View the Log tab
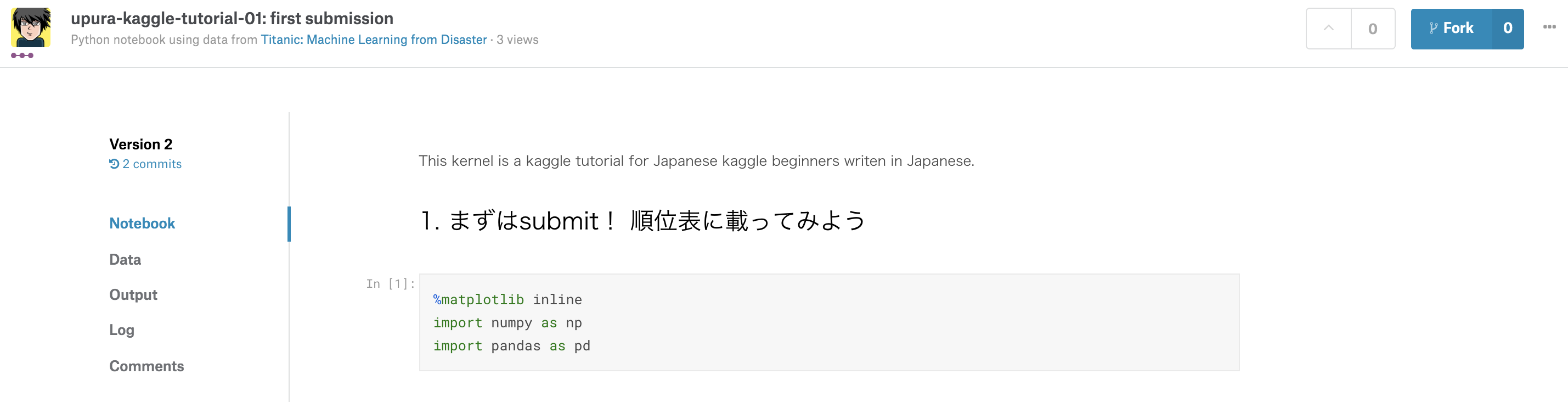Viewport: 1568px width, 402px height. click(x=122, y=330)
